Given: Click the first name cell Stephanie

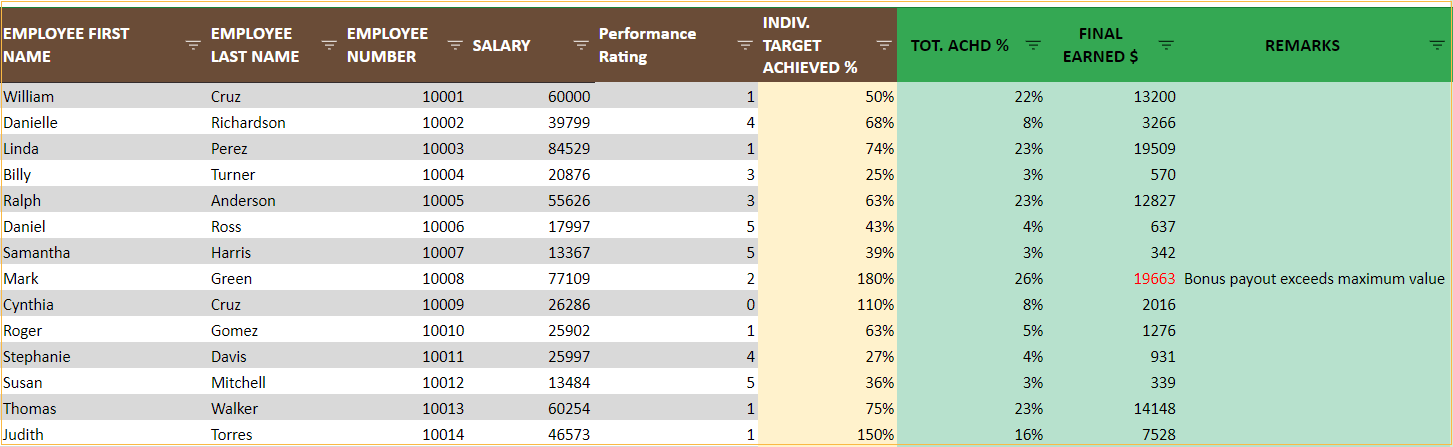Looking at the screenshot, I should point(104,357).
